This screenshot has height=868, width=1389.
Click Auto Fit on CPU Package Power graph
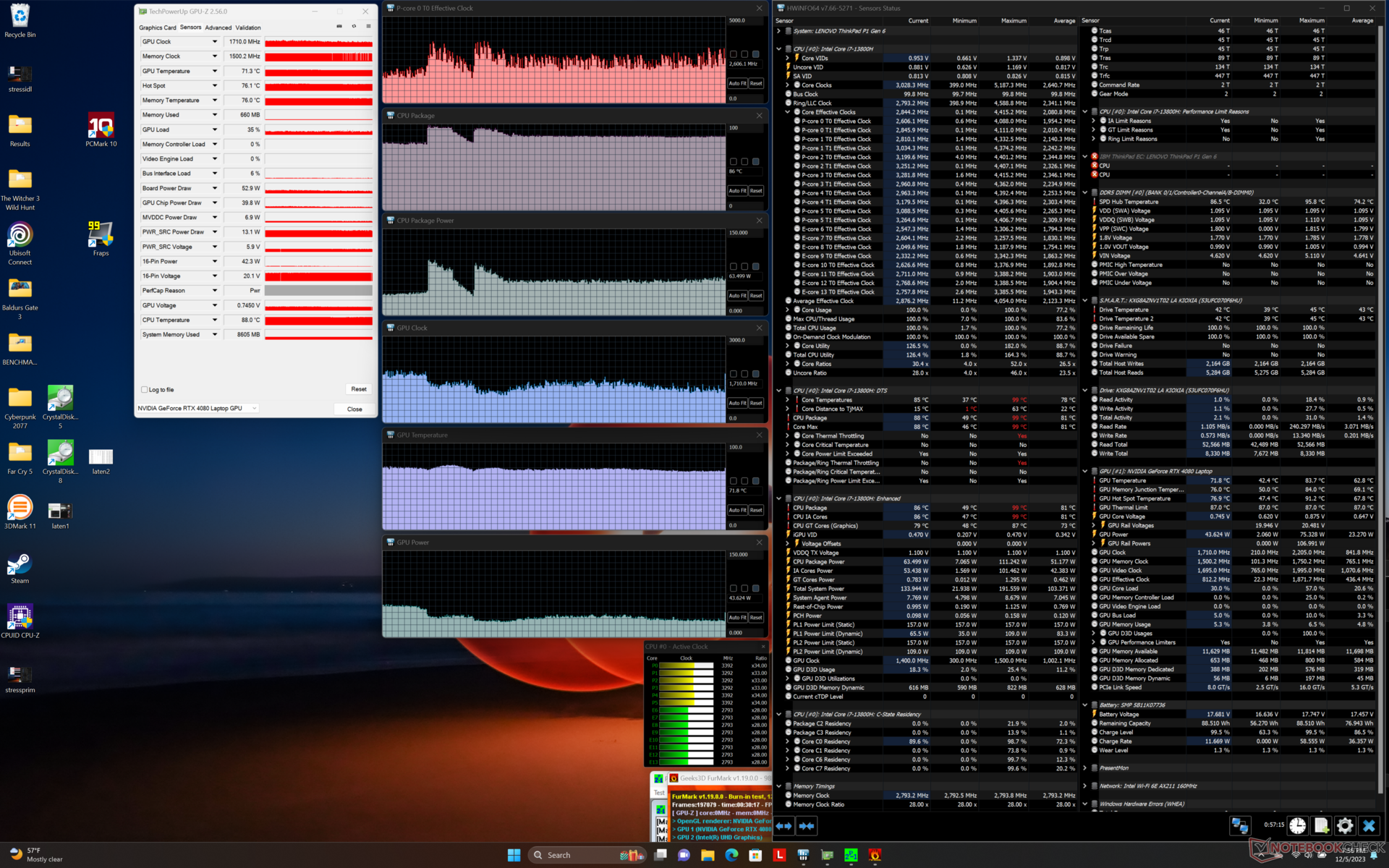(736, 296)
